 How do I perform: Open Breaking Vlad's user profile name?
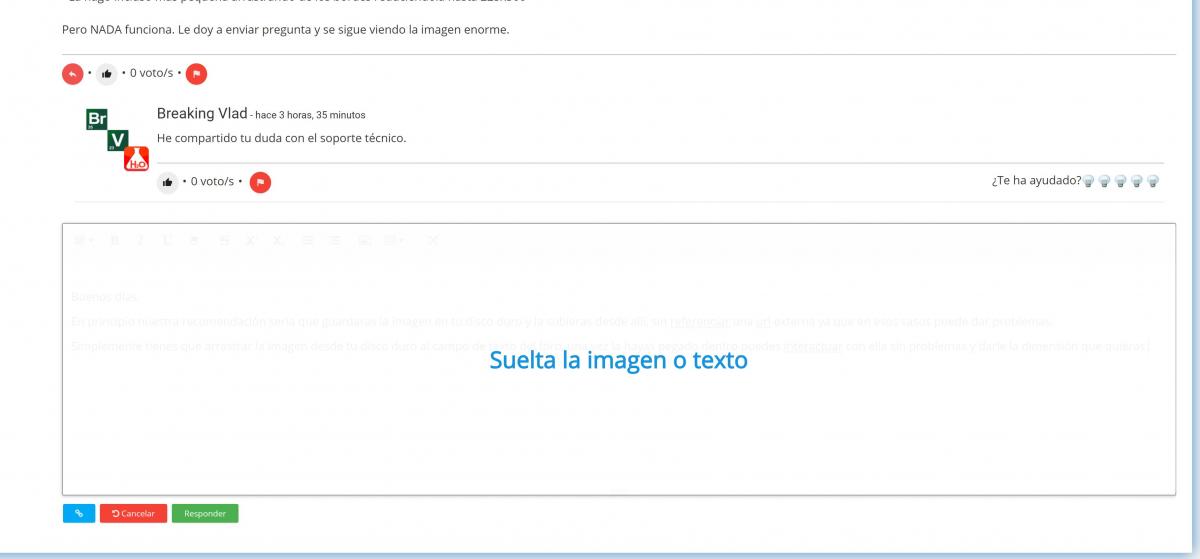(201, 114)
